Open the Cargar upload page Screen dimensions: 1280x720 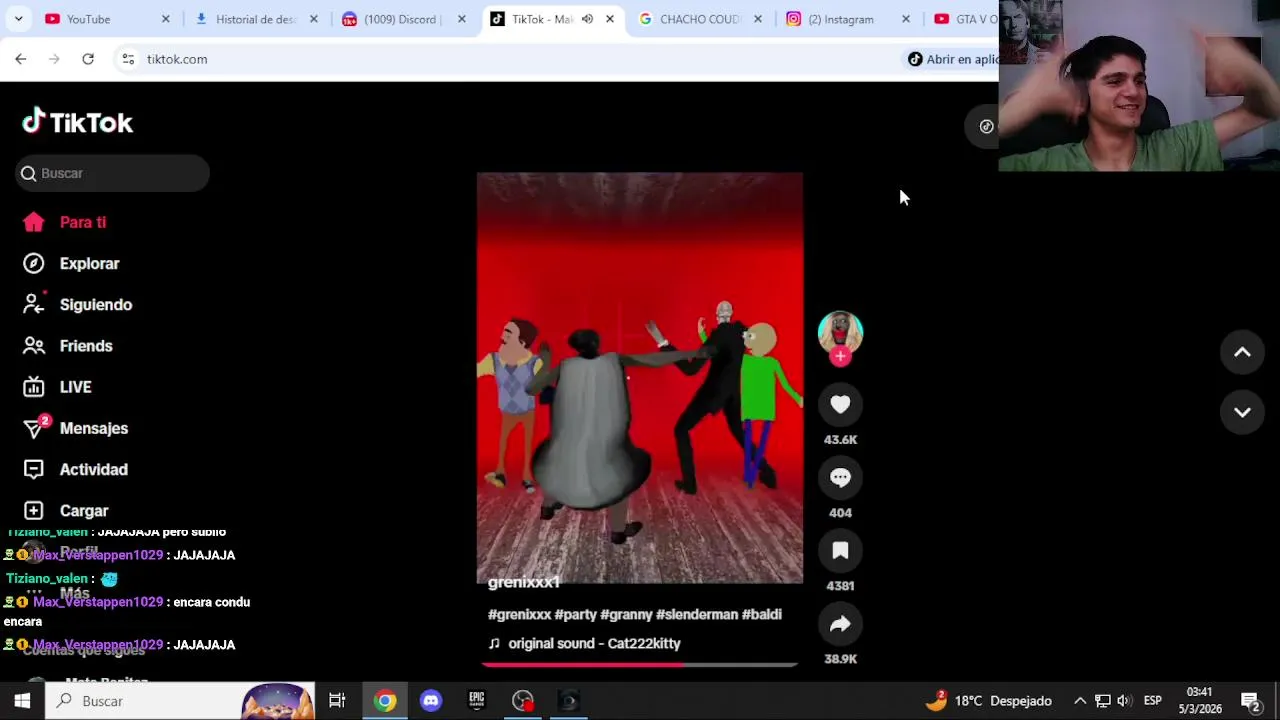coord(65,510)
